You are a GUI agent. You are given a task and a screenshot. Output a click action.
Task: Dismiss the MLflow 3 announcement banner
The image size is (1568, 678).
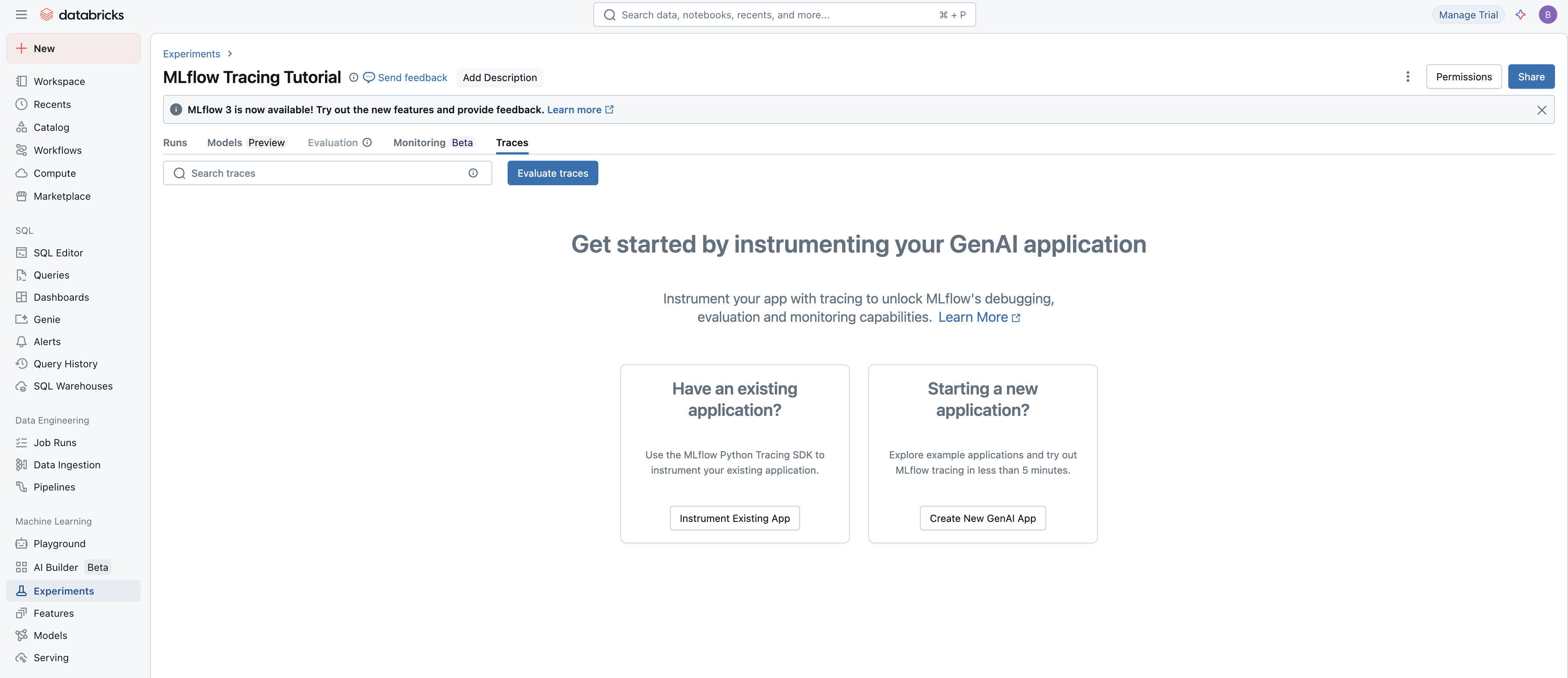1542,109
